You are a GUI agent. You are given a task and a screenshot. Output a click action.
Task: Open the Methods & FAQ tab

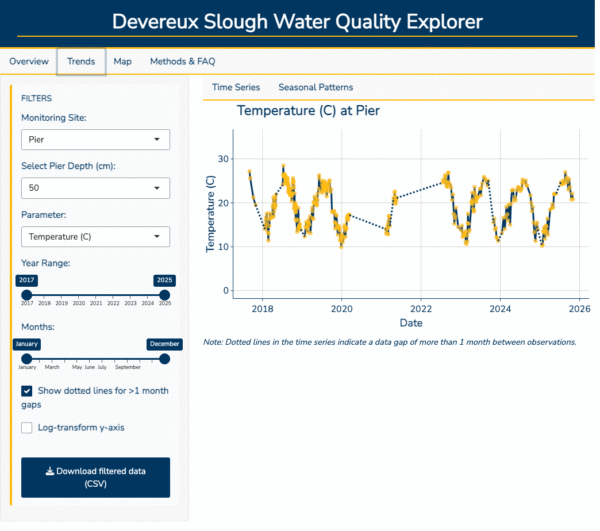click(x=181, y=61)
